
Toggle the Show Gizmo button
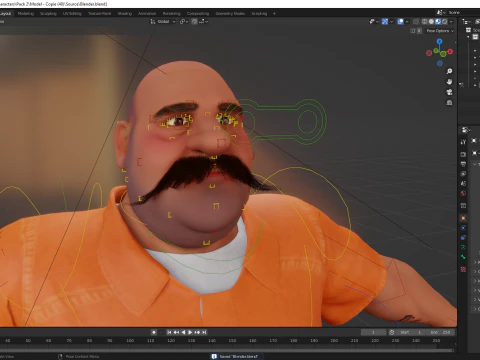385,22
